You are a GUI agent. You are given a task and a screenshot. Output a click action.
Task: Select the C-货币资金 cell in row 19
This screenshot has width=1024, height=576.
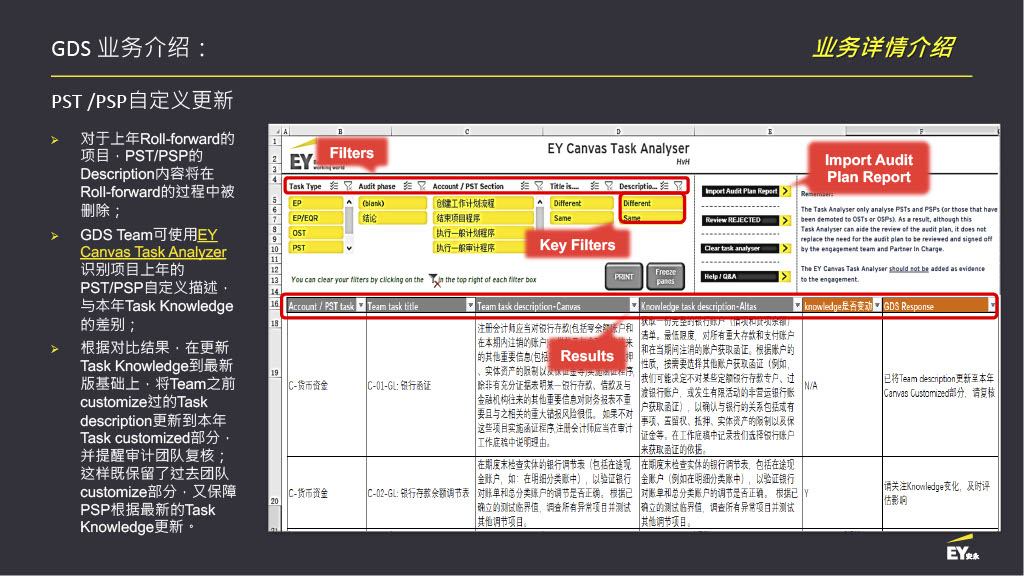(327, 386)
